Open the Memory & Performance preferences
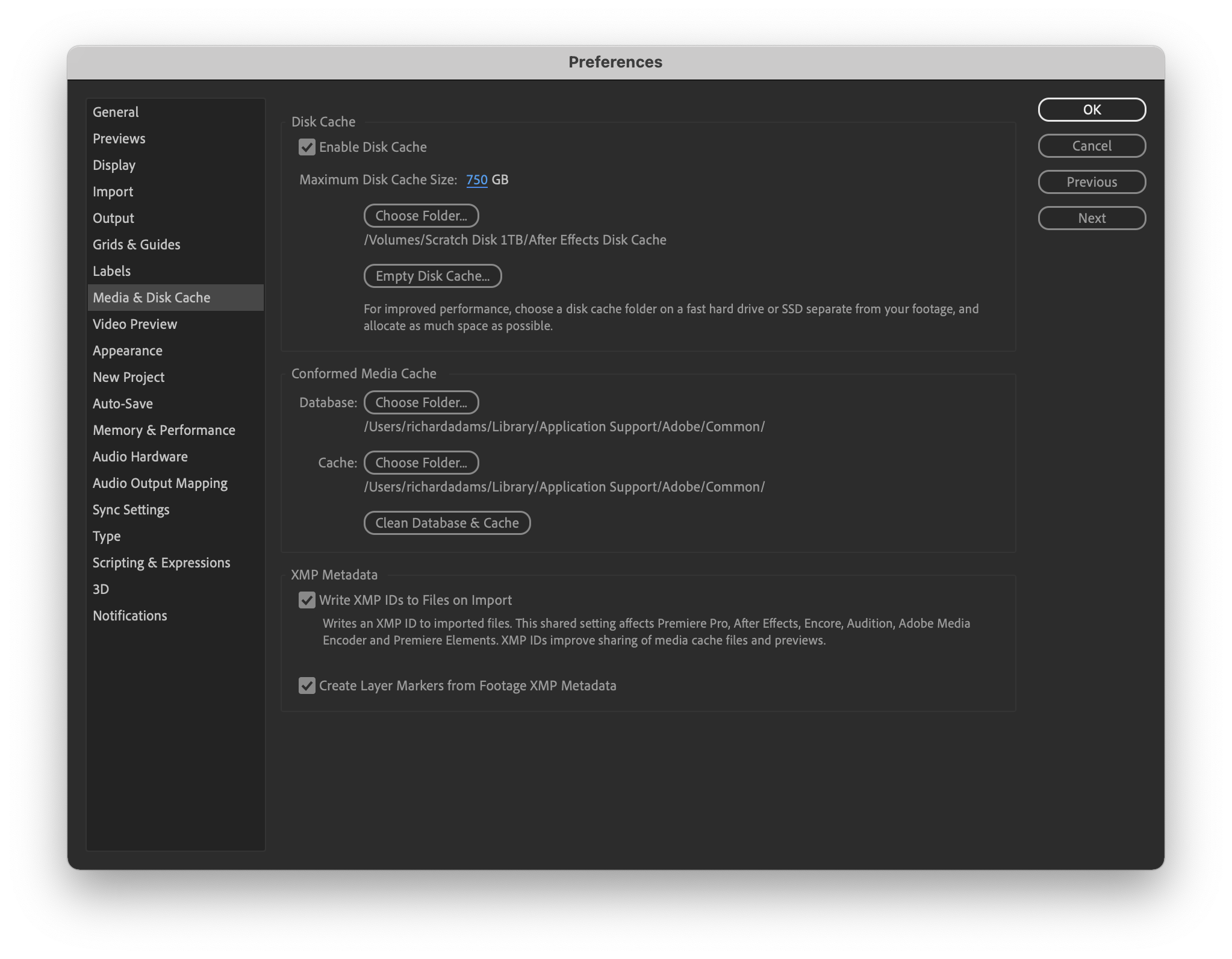The height and width of the screenshot is (959, 1232). point(164,430)
